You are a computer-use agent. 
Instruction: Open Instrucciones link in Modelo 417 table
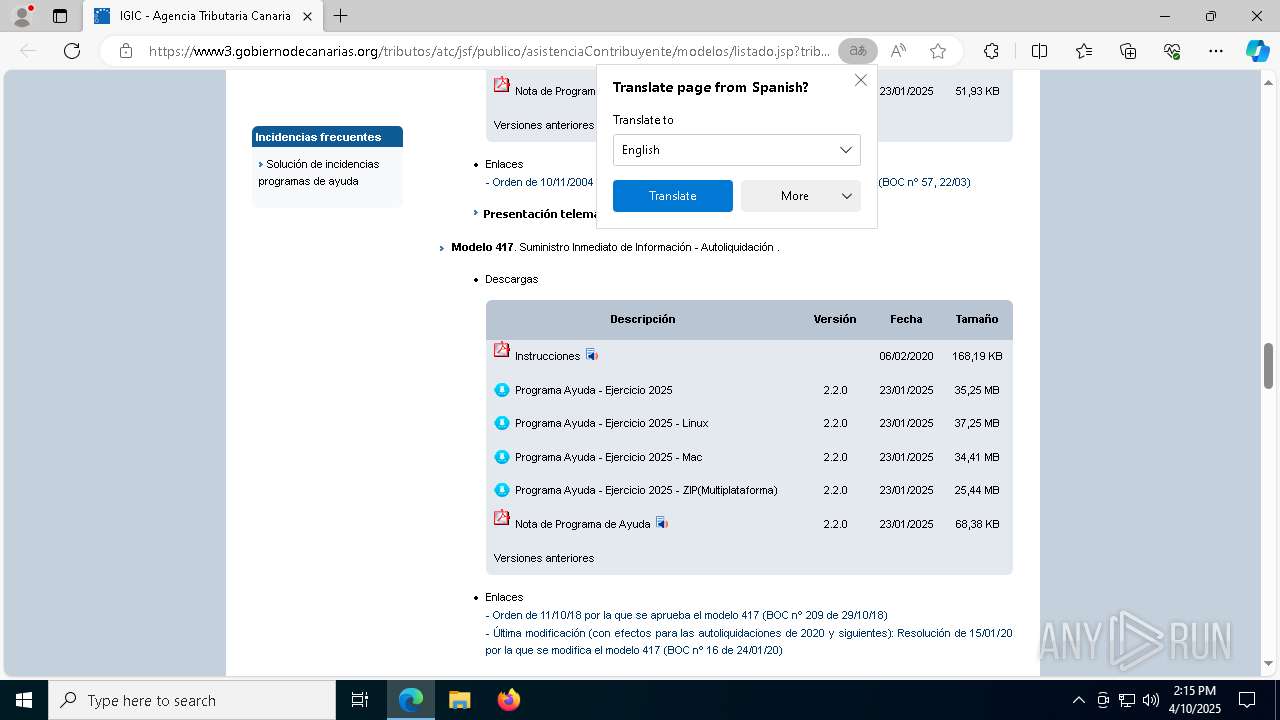(x=547, y=356)
